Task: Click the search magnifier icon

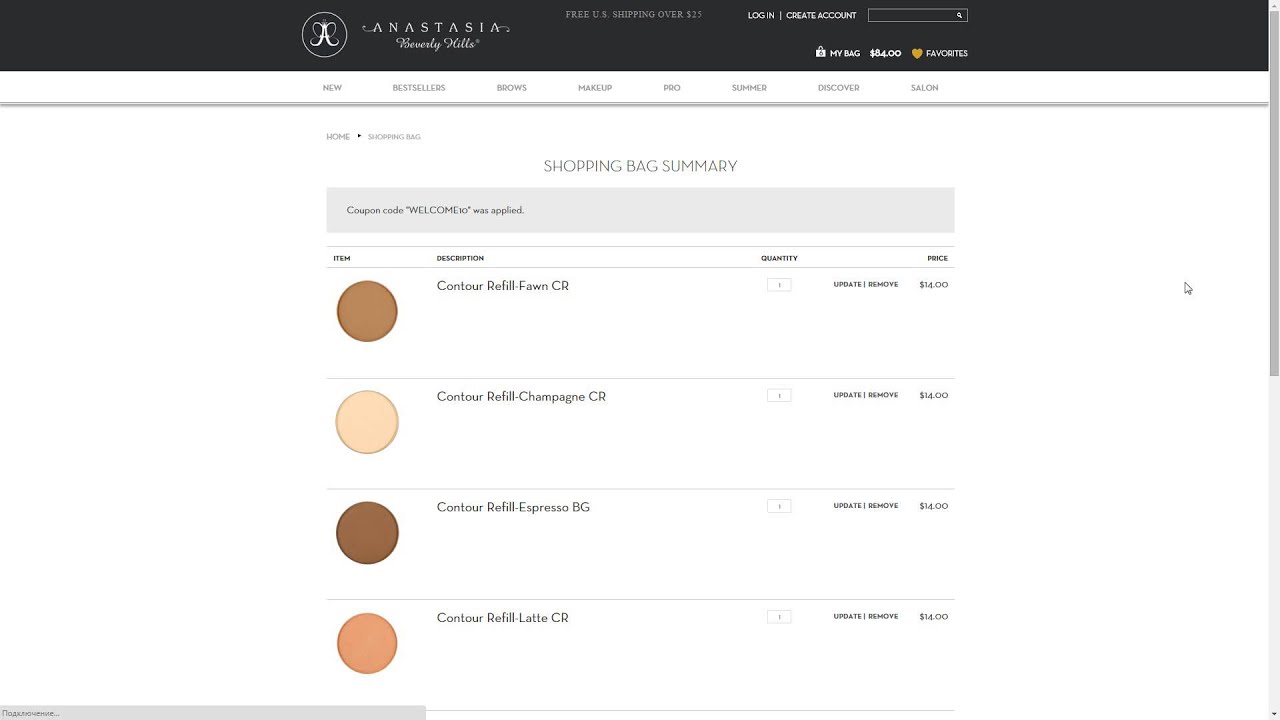Action: (959, 15)
